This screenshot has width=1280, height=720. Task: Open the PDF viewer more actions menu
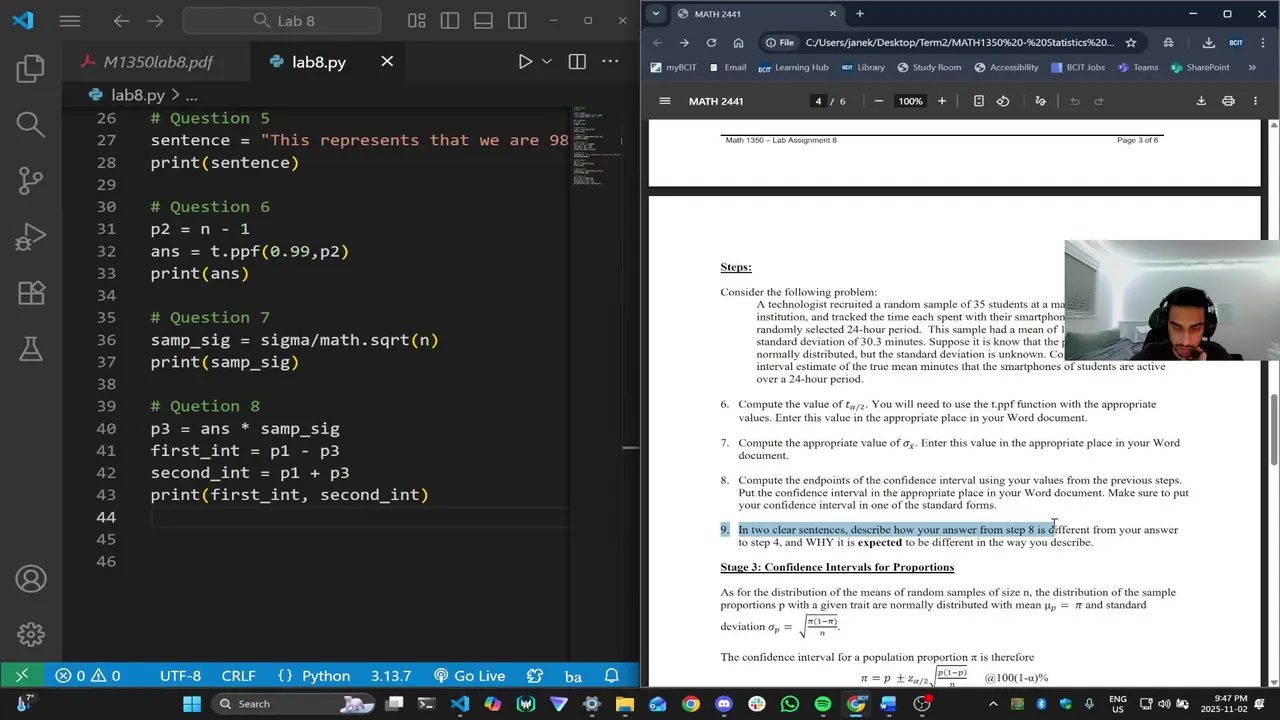[x=1255, y=101]
